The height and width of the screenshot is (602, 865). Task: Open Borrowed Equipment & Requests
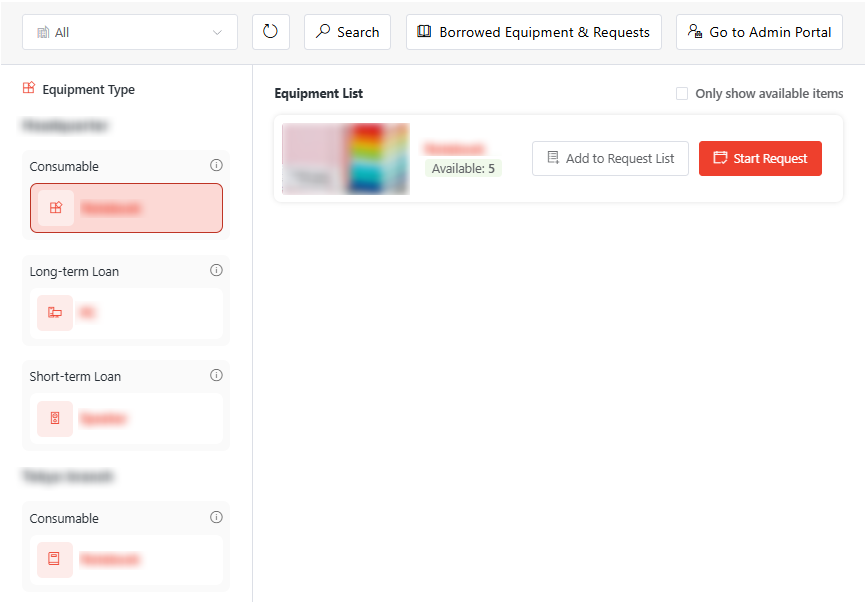pos(533,32)
